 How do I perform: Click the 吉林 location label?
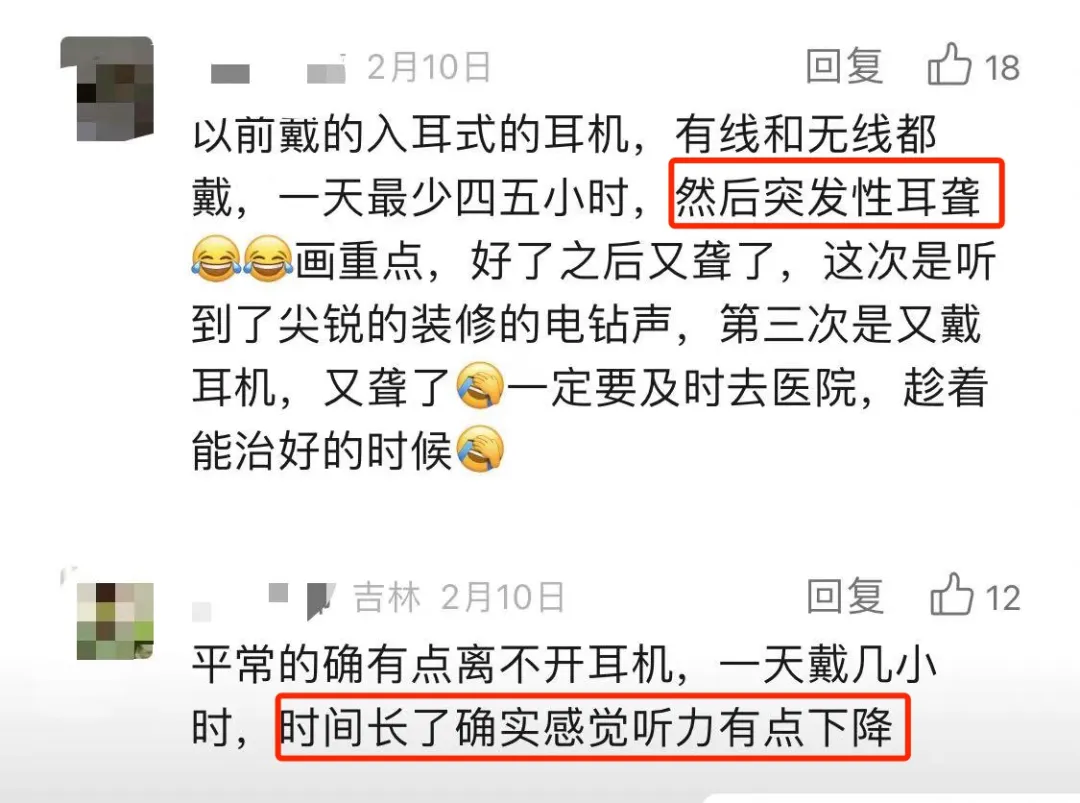pyautogui.click(x=387, y=597)
